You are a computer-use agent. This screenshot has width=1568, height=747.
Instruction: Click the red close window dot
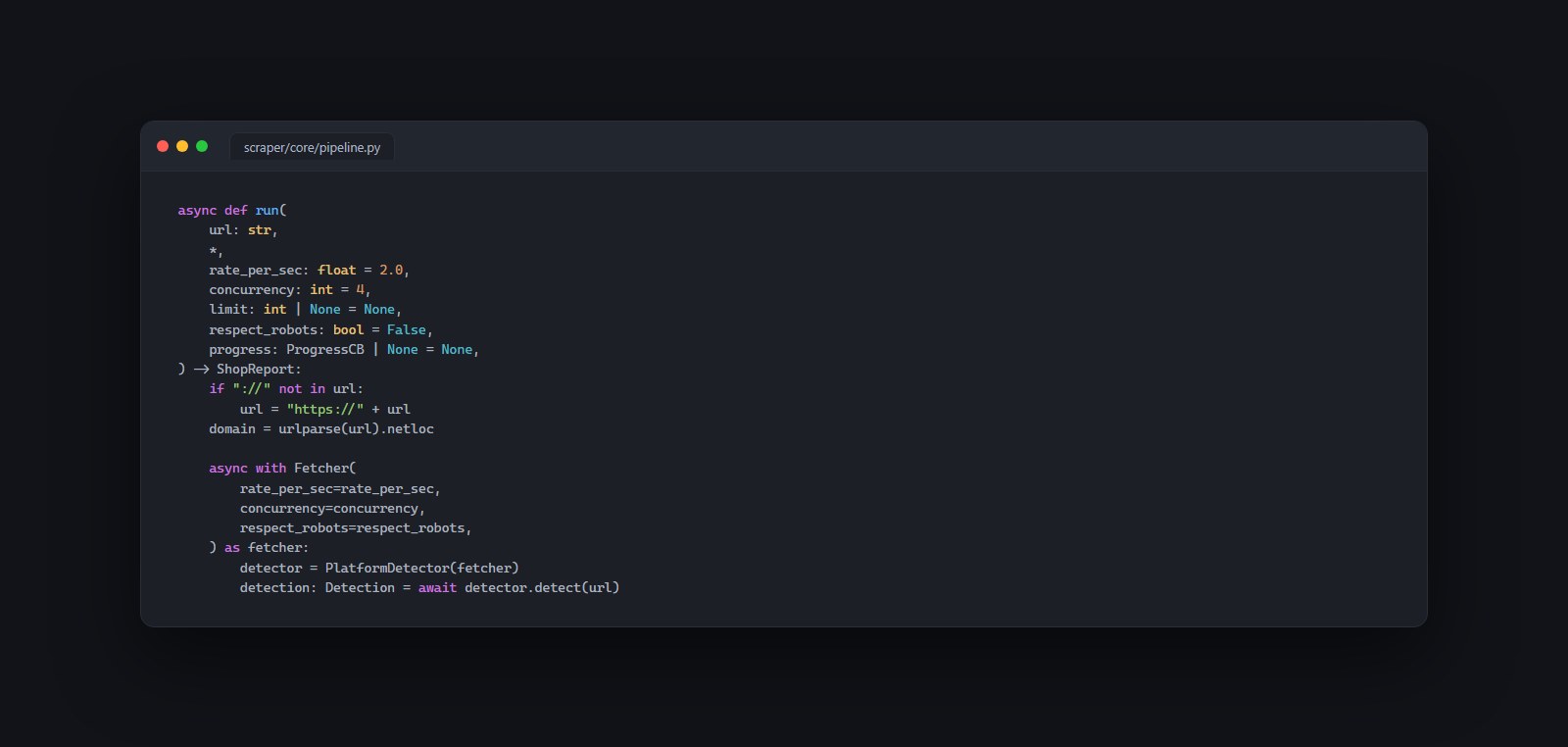tap(163, 146)
